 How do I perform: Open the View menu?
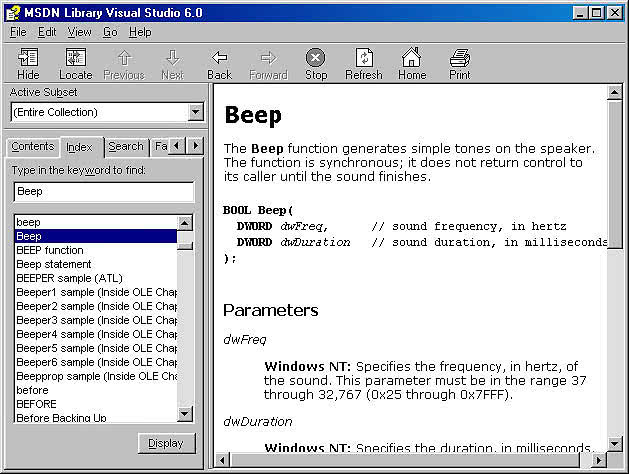79,32
